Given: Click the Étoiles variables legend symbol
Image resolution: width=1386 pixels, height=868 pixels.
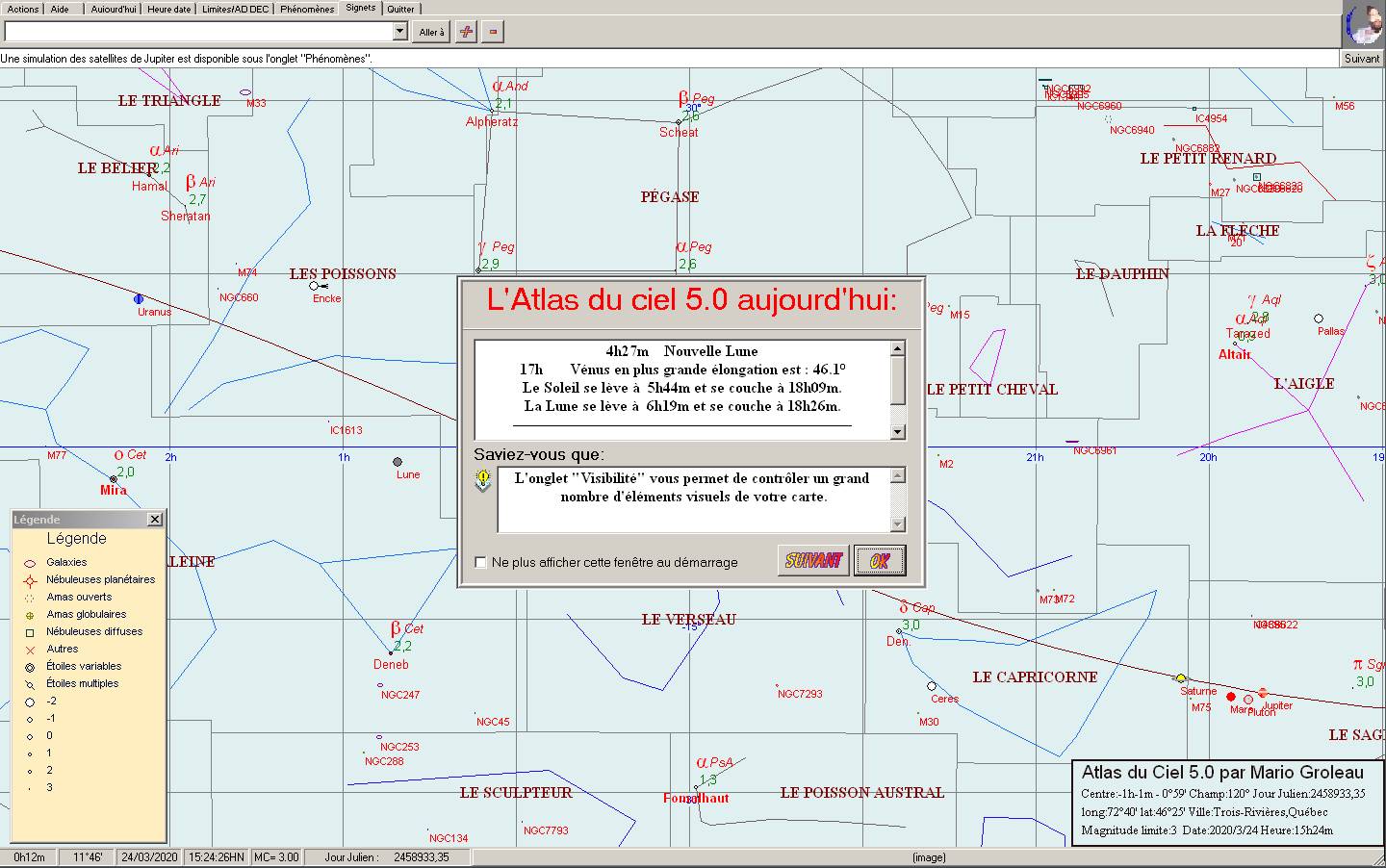Looking at the screenshot, I should tap(30, 667).
